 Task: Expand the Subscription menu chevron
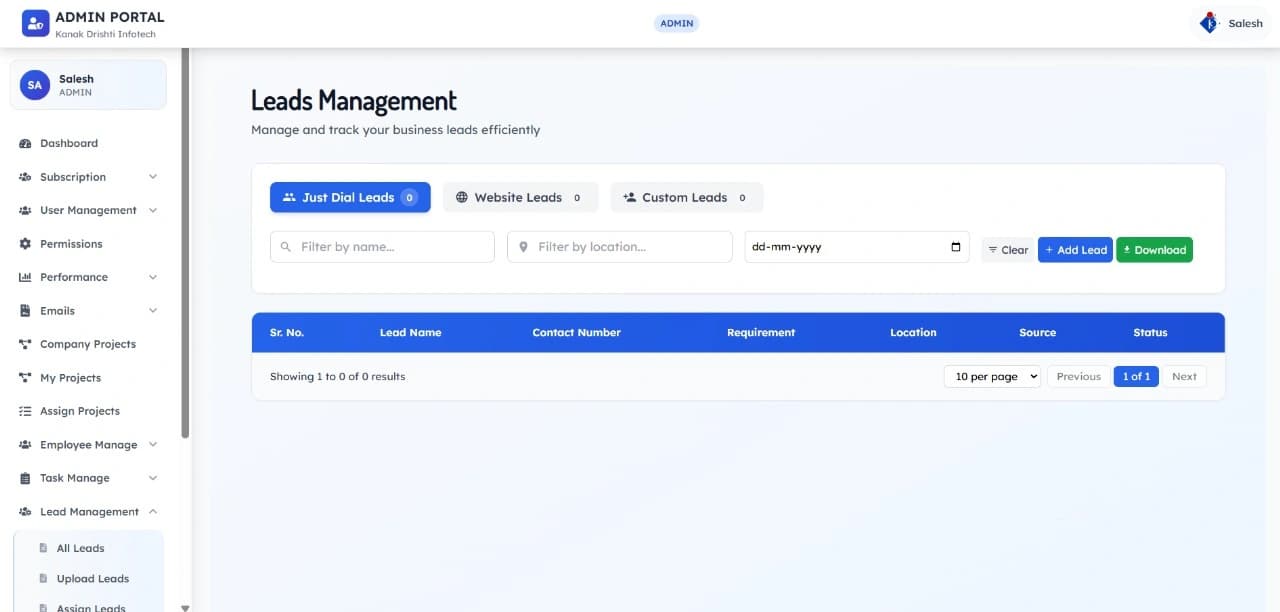click(x=153, y=177)
